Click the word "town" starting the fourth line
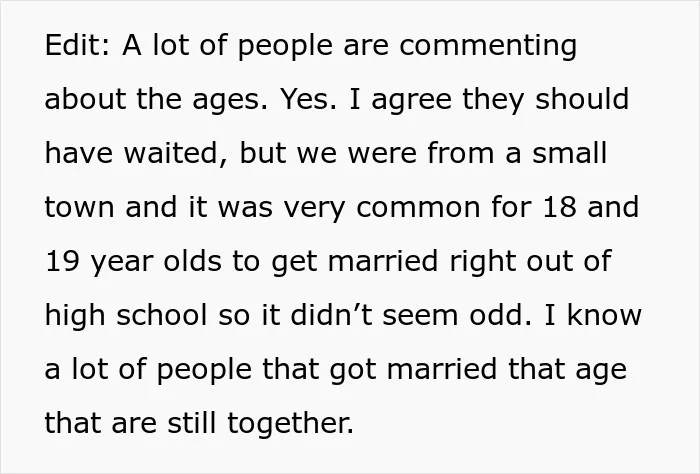This screenshot has width=700, height=474. [x=79, y=207]
